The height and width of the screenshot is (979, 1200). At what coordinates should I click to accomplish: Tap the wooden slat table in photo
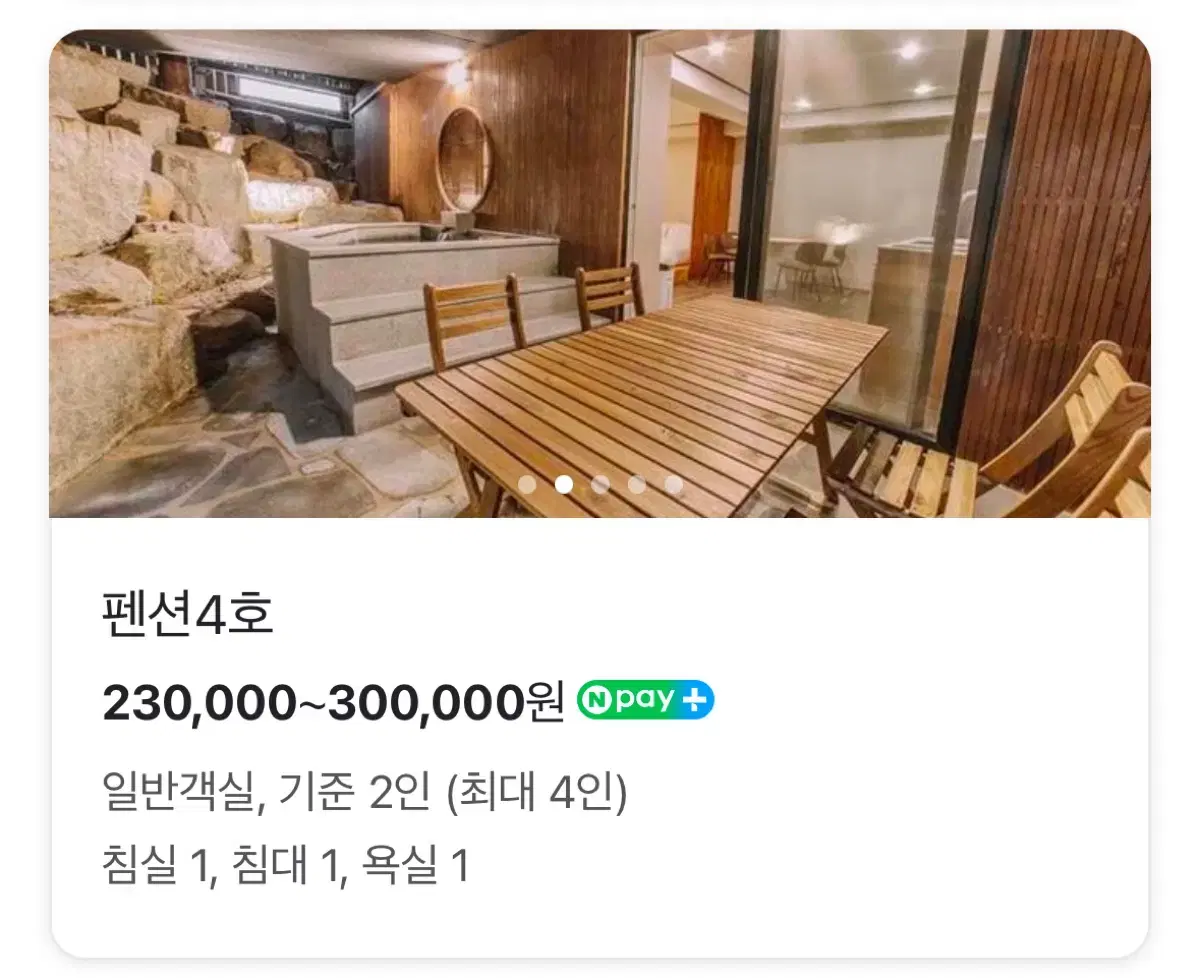(640, 400)
